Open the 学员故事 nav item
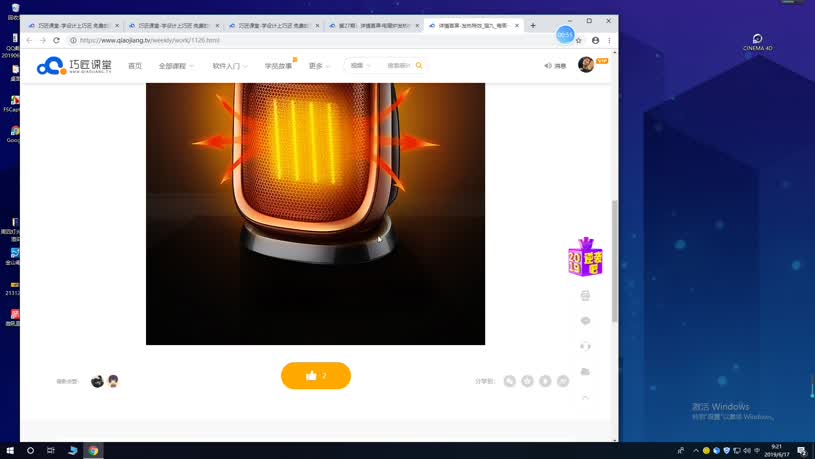Screen dimensions: 815x459 tap(278, 66)
